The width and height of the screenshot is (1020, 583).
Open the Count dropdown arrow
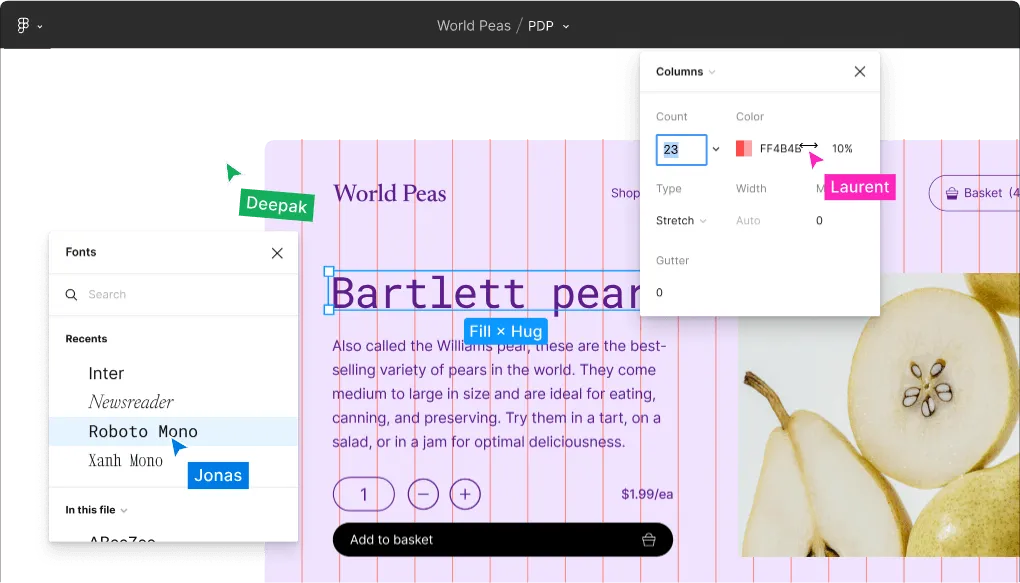point(716,149)
